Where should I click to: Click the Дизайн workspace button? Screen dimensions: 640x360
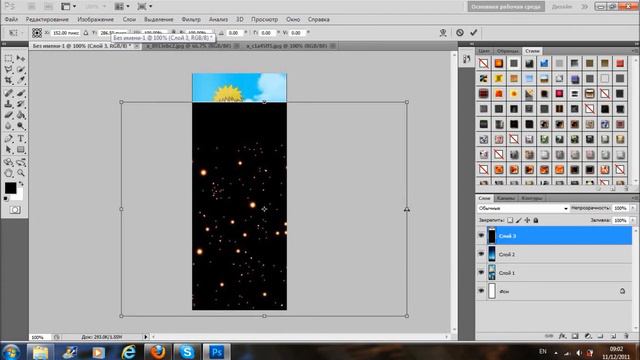(x=562, y=7)
